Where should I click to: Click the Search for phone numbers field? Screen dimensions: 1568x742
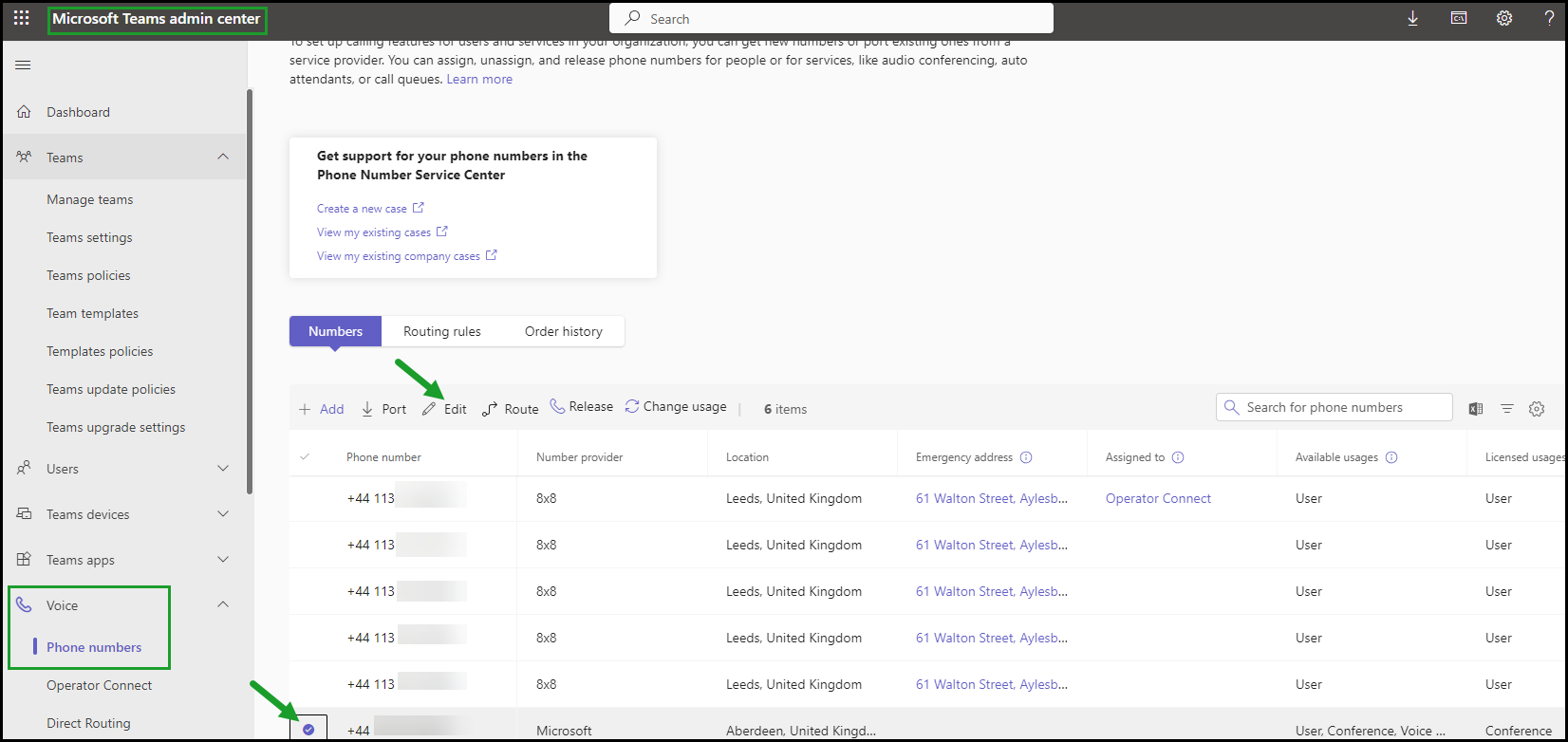pyautogui.click(x=1335, y=407)
